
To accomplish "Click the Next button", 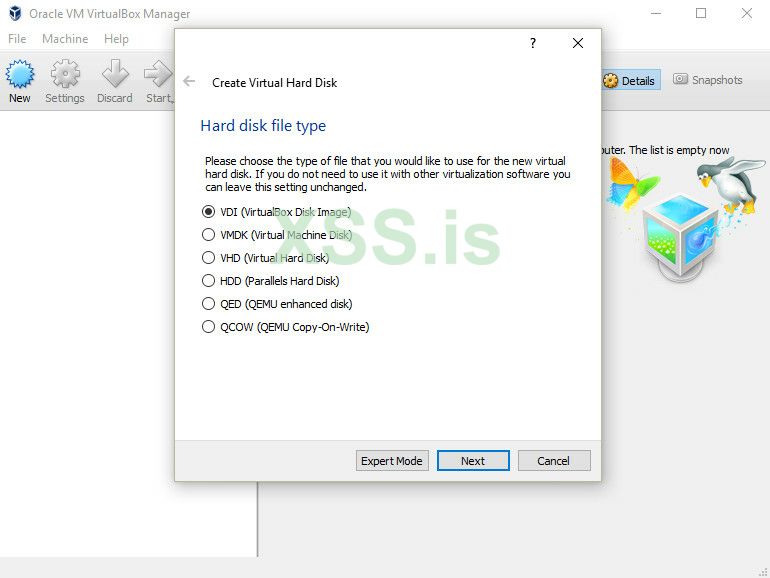I will [x=473, y=461].
